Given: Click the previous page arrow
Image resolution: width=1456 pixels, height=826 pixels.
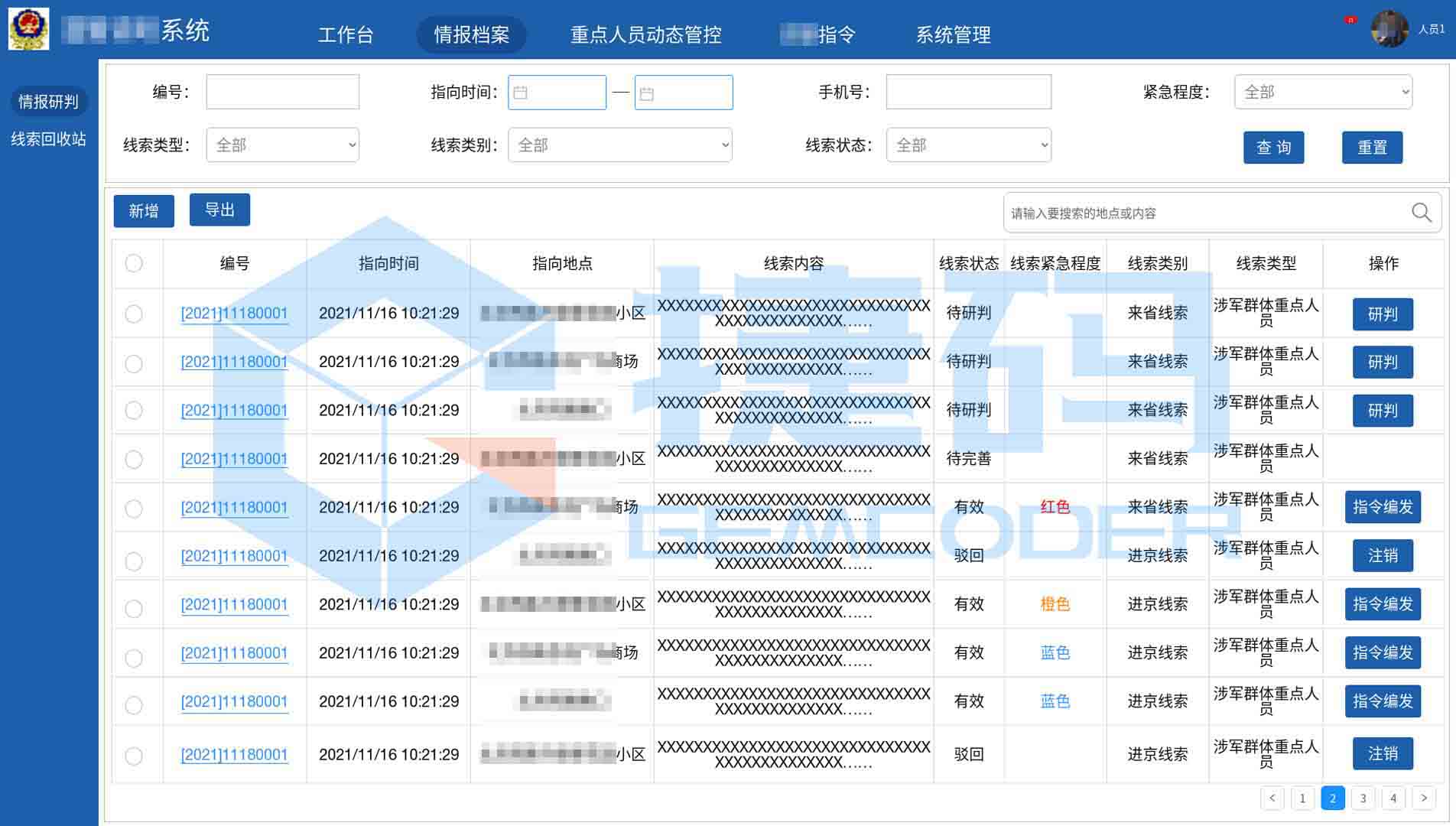Looking at the screenshot, I should click(x=1272, y=798).
